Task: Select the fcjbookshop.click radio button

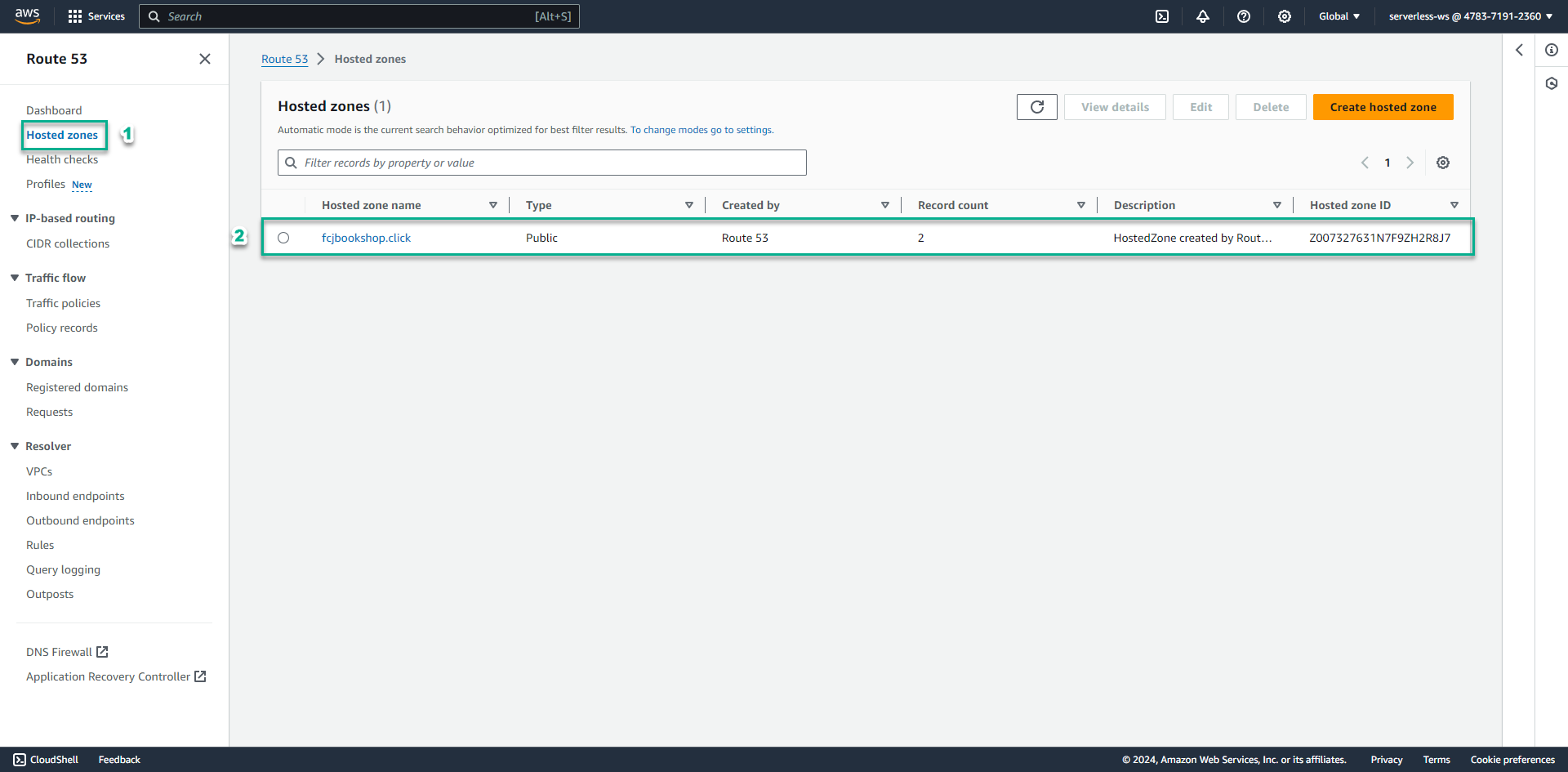Action: pos(283,238)
